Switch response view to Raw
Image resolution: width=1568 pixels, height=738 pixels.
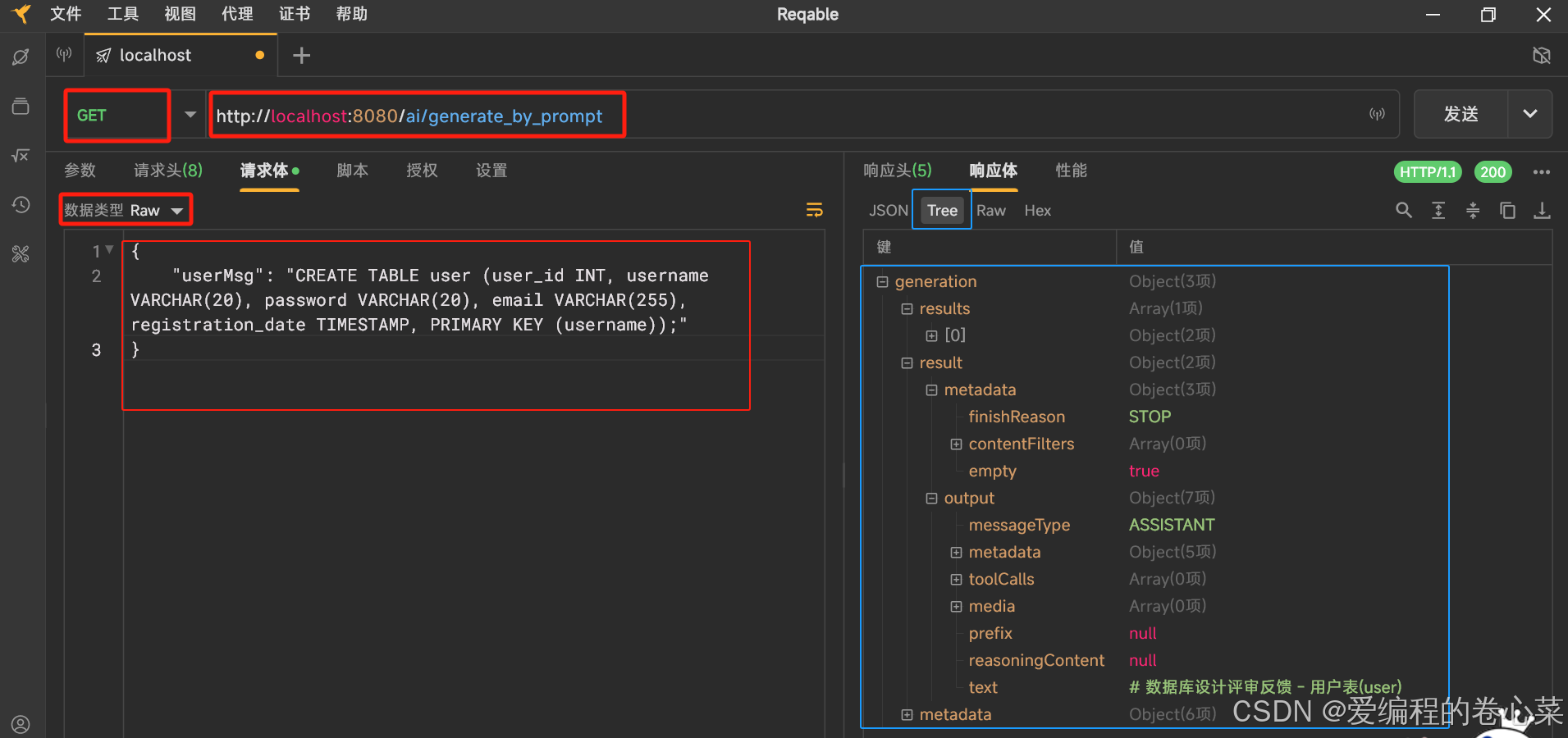991,211
